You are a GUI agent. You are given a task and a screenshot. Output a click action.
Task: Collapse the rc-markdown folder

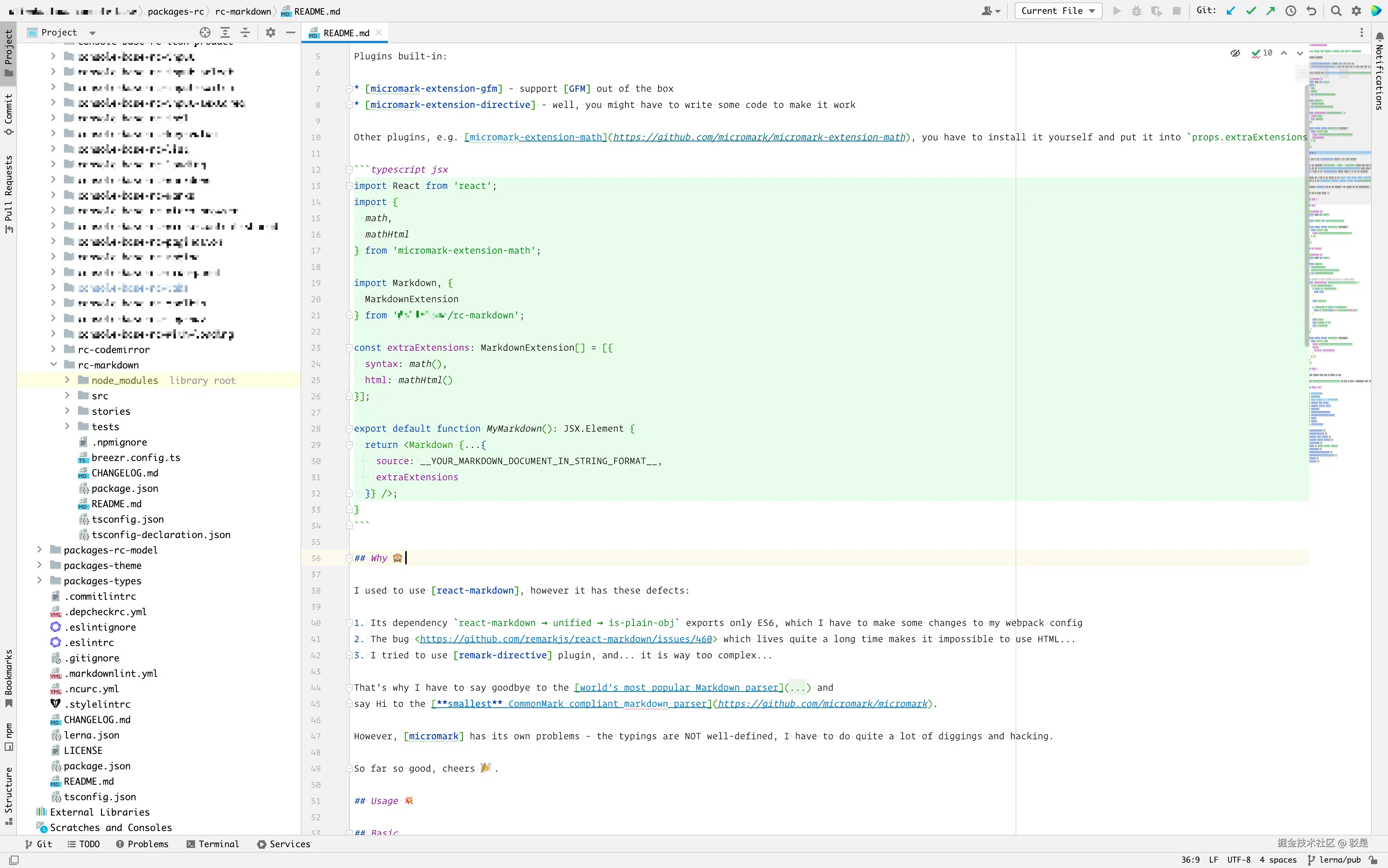click(x=54, y=365)
